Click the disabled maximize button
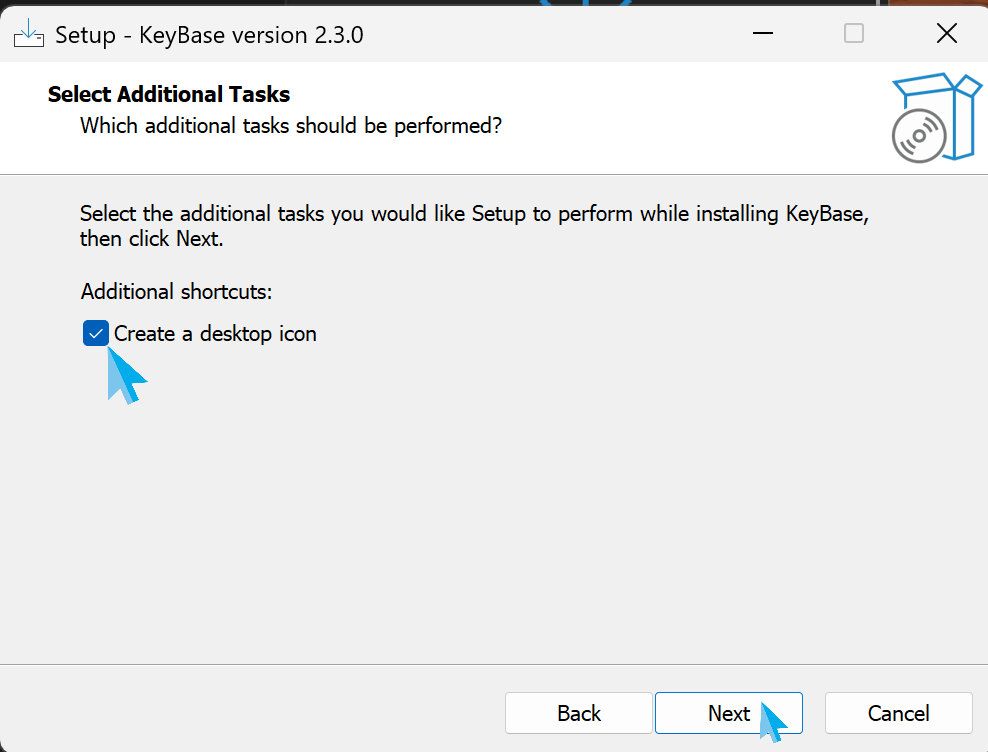The image size is (988, 752). click(854, 34)
